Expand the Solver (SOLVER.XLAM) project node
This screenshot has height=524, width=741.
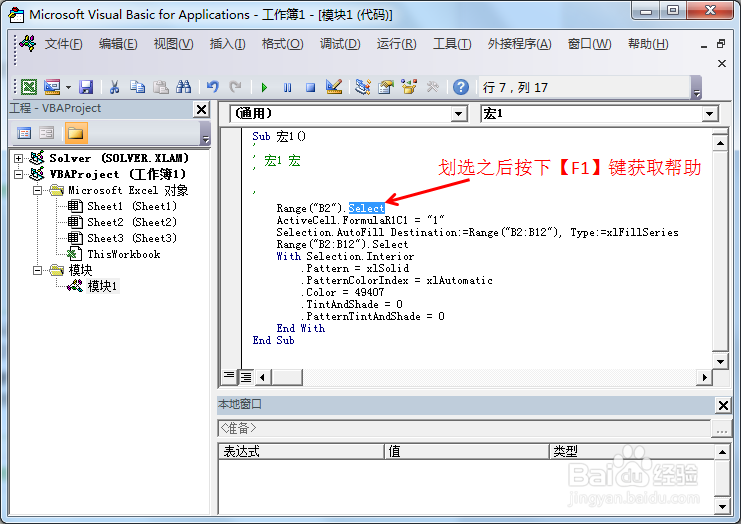(18, 158)
